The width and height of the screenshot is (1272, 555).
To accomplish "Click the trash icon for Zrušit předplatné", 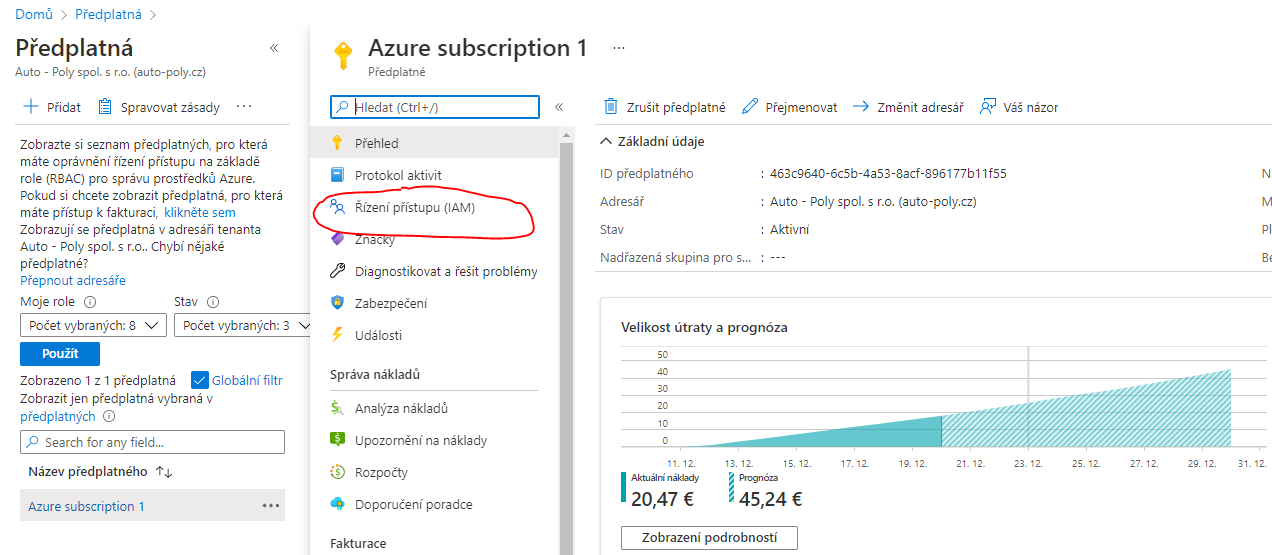I will (x=611, y=107).
